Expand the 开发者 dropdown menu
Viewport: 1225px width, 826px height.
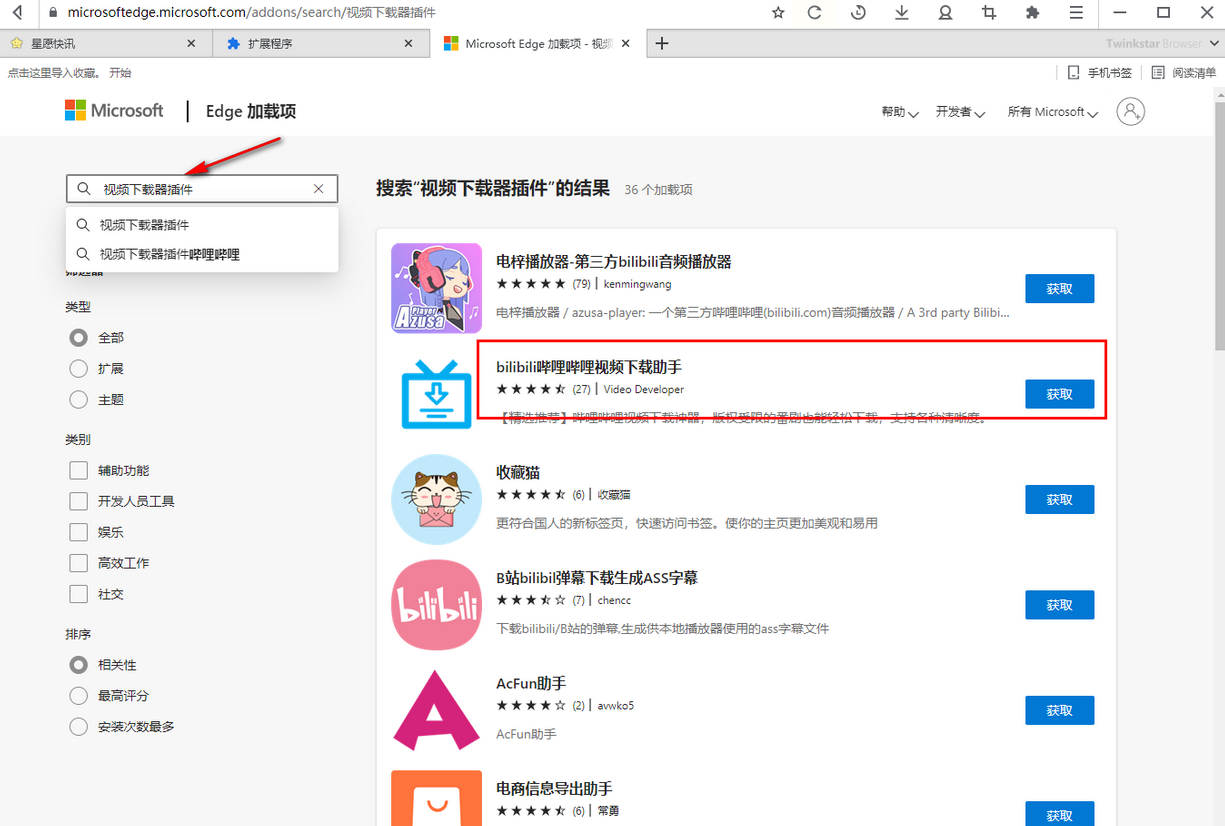(961, 112)
